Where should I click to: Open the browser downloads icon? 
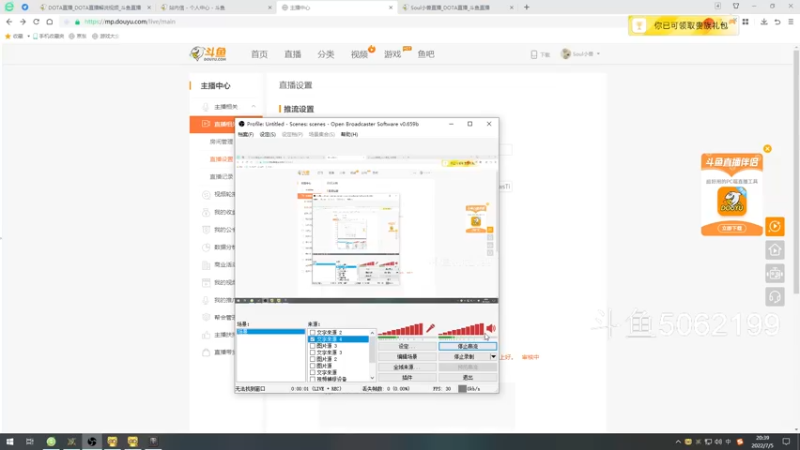tap(764, 22)
